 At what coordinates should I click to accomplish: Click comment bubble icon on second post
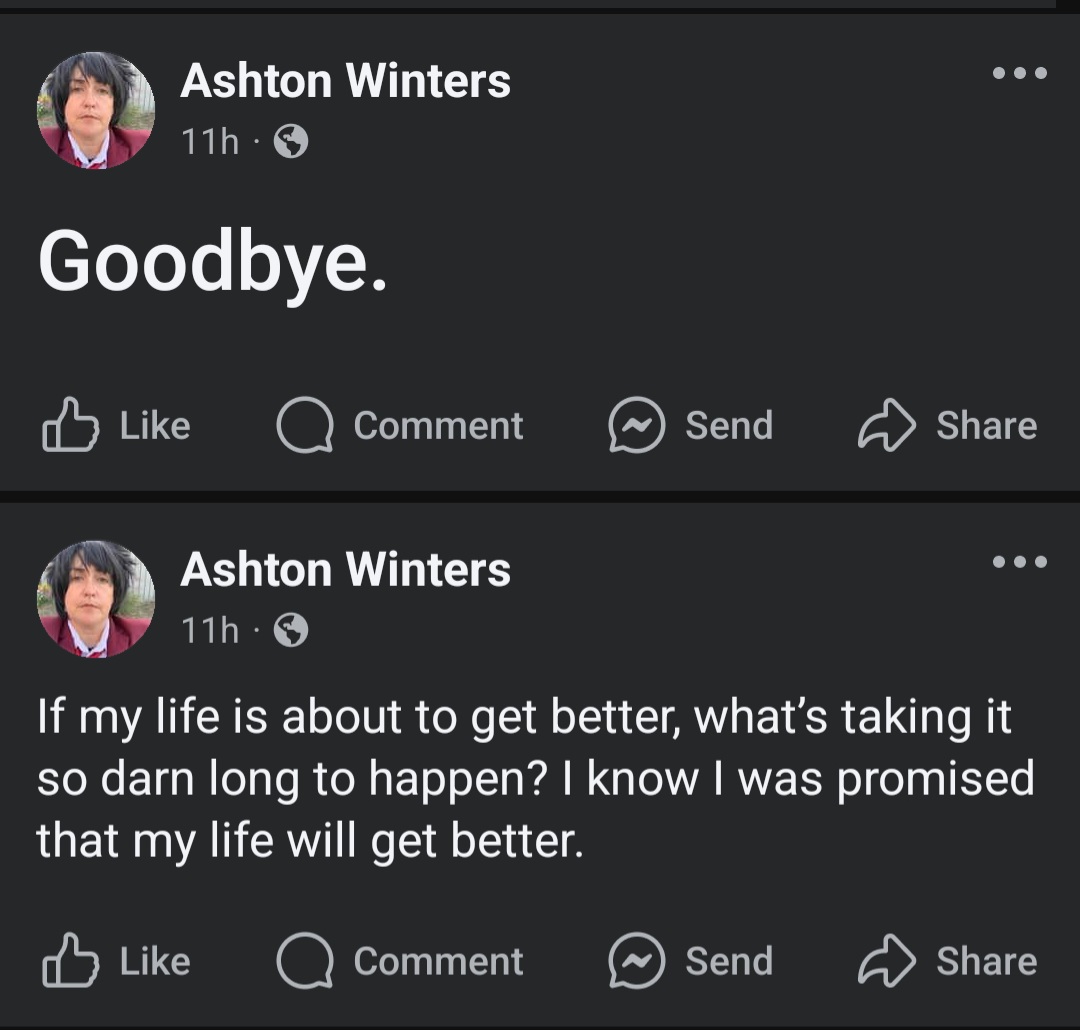(306, 961)
